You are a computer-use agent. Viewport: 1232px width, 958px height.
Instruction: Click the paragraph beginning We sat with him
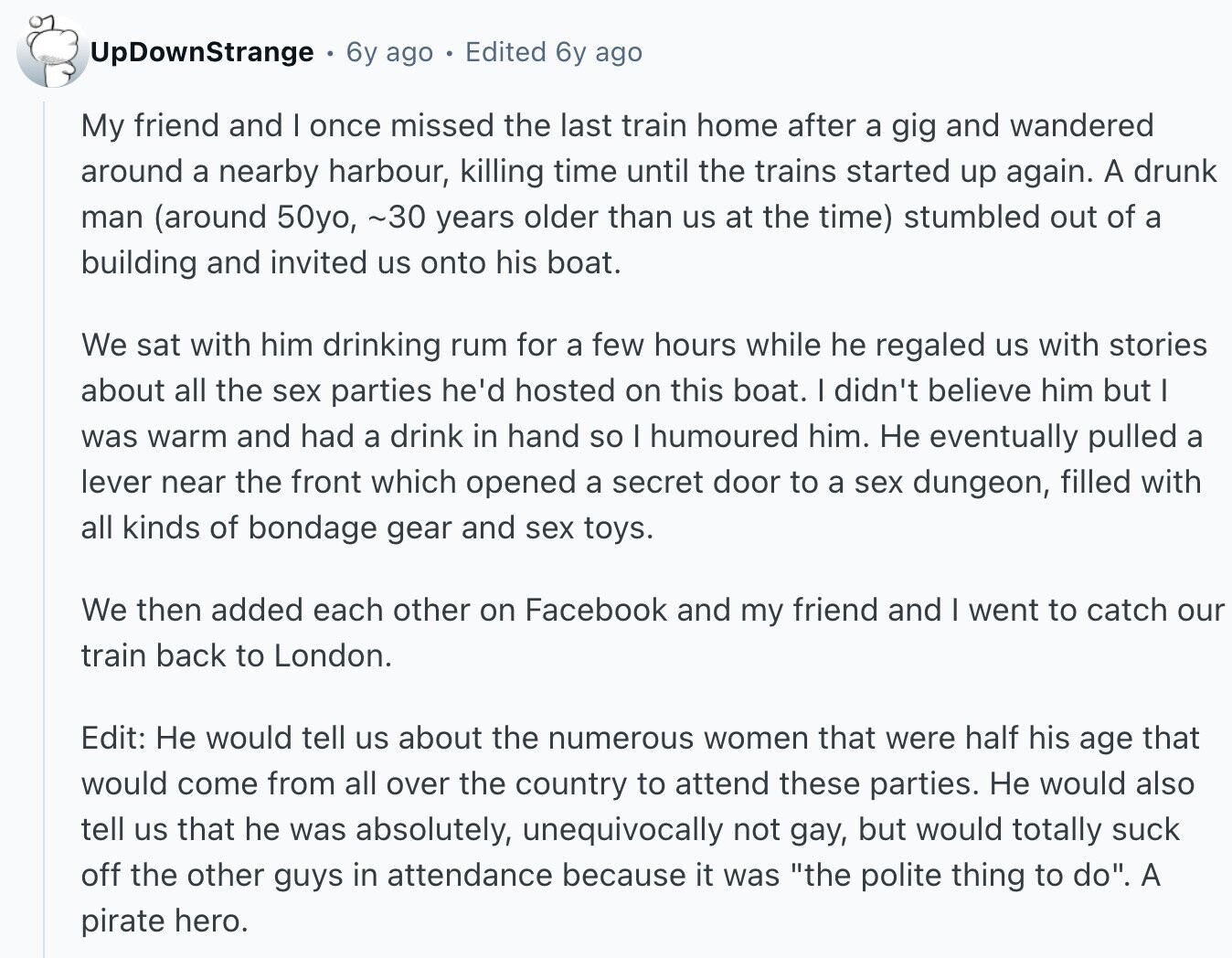tap(643, 436)
